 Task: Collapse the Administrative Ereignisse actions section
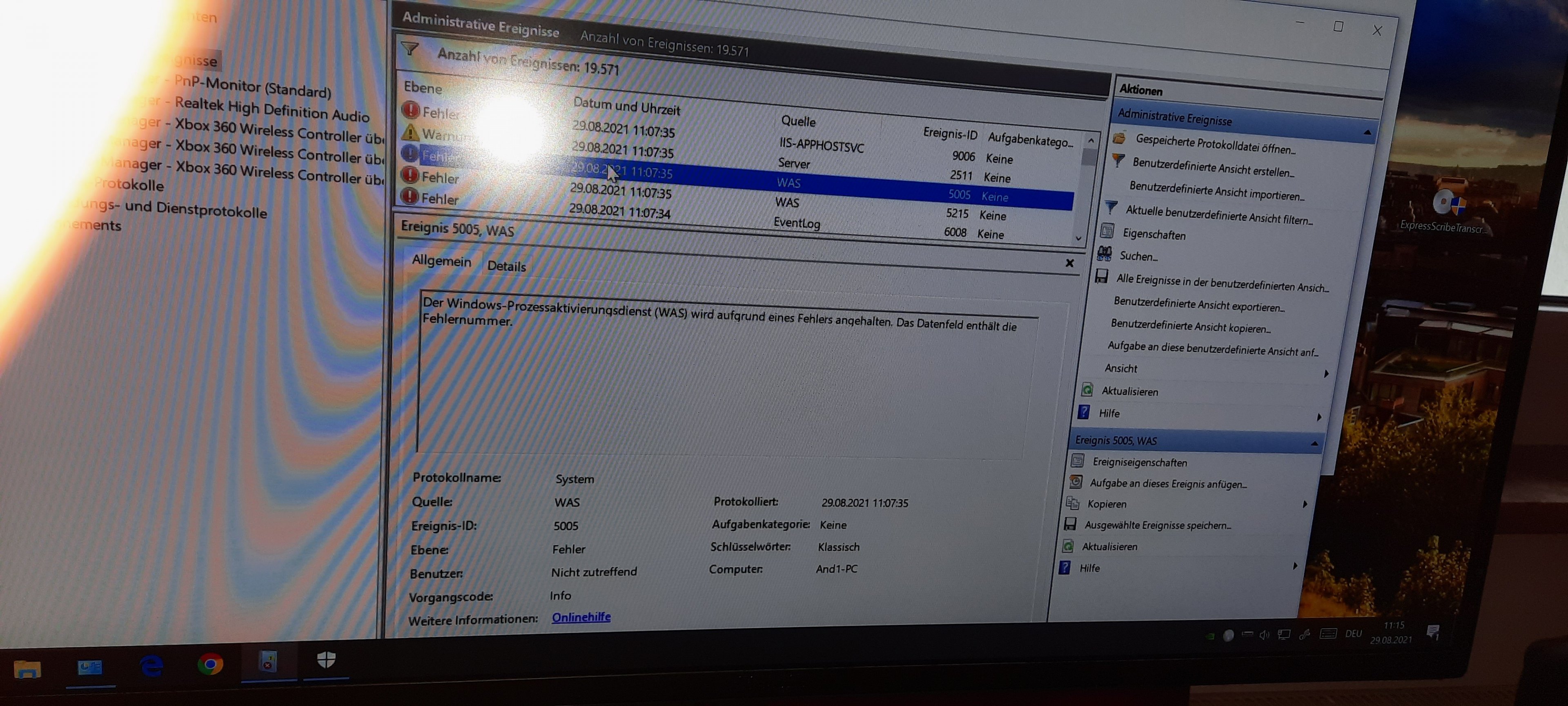click(1367, 132)
